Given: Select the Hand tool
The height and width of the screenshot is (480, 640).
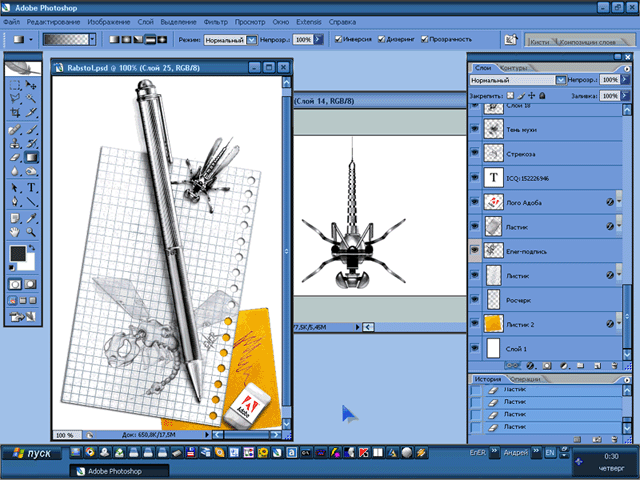Looking at the screenshot, I should (15, 232).
